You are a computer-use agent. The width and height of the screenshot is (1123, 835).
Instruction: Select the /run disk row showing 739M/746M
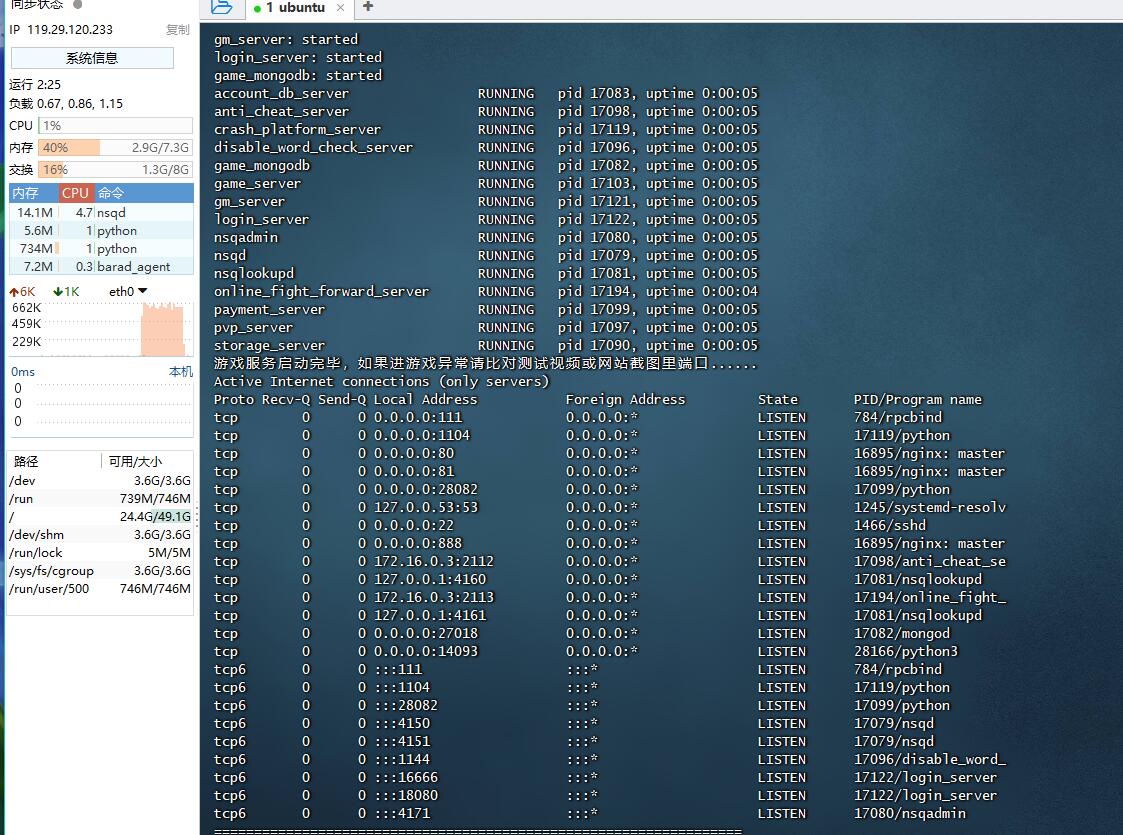(x=100, y=498)
